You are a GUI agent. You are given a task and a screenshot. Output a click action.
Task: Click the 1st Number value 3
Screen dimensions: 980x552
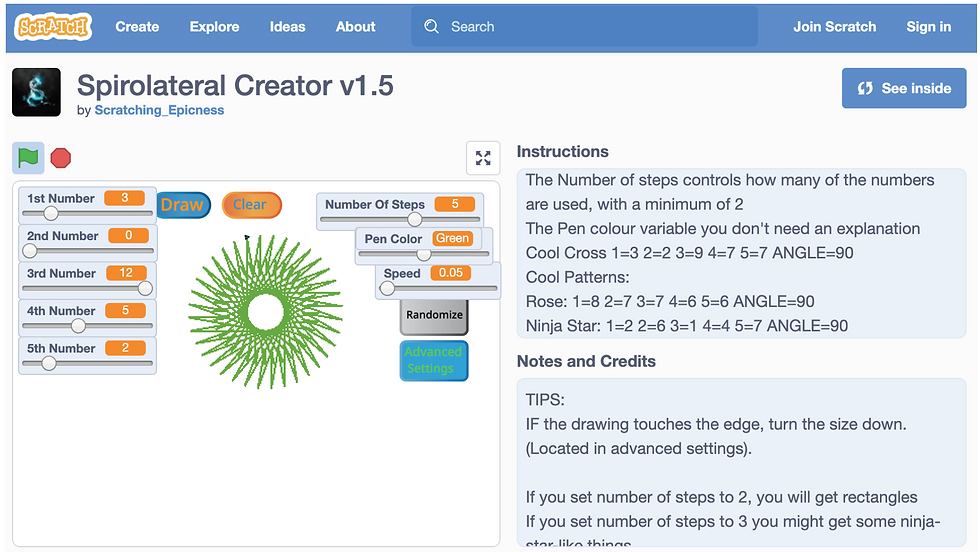(124, 198)
